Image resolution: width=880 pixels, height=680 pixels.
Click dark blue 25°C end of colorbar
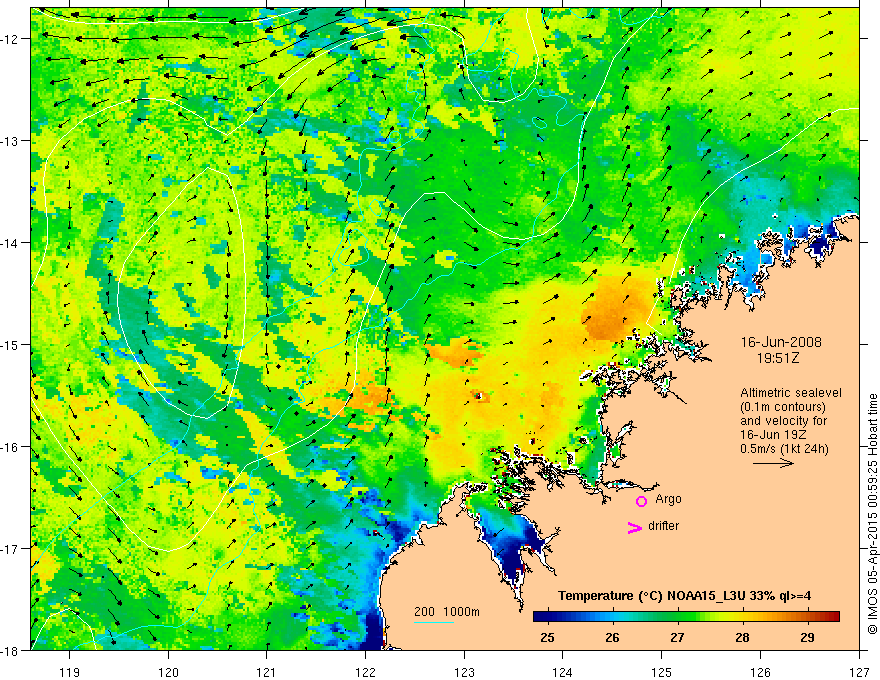coord(540,617)
